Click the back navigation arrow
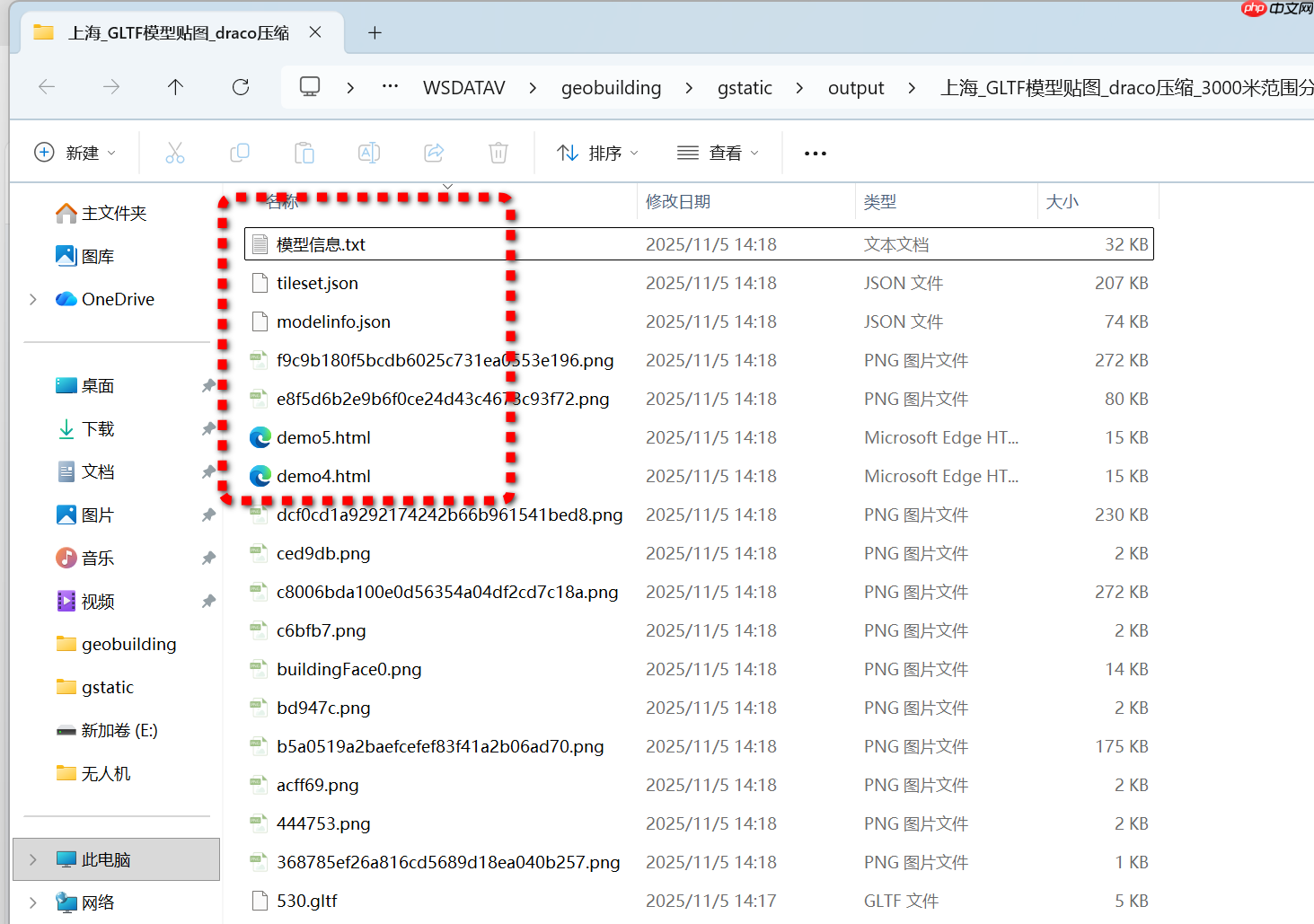The height and width of the screenshot is (924, 1314). pyautogui.click(x=46, y=87)
